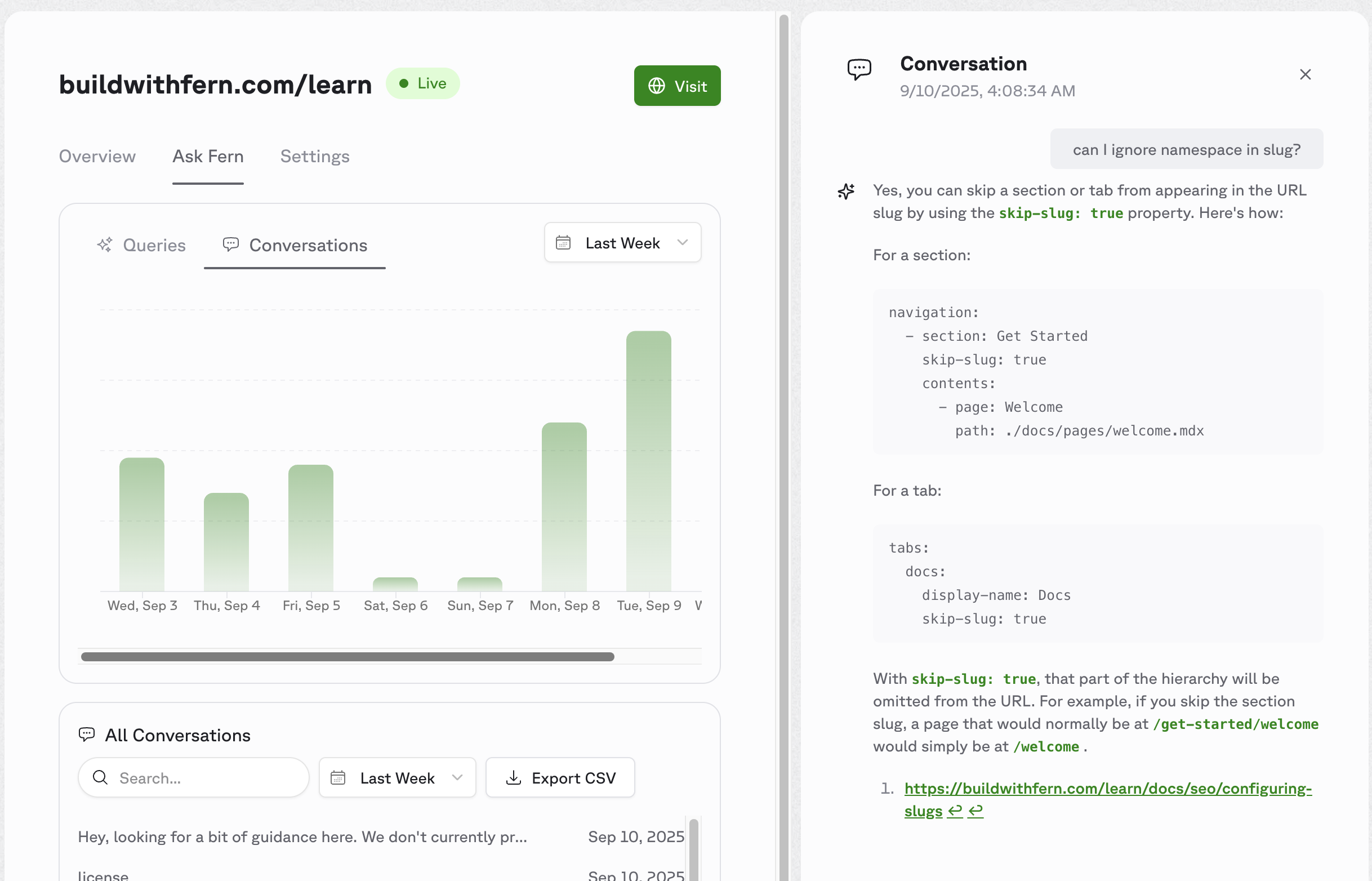Click the calendar icon in All Conversations date filter
Viewport: 1372px width, 881px height.
[x=338, y=777]
